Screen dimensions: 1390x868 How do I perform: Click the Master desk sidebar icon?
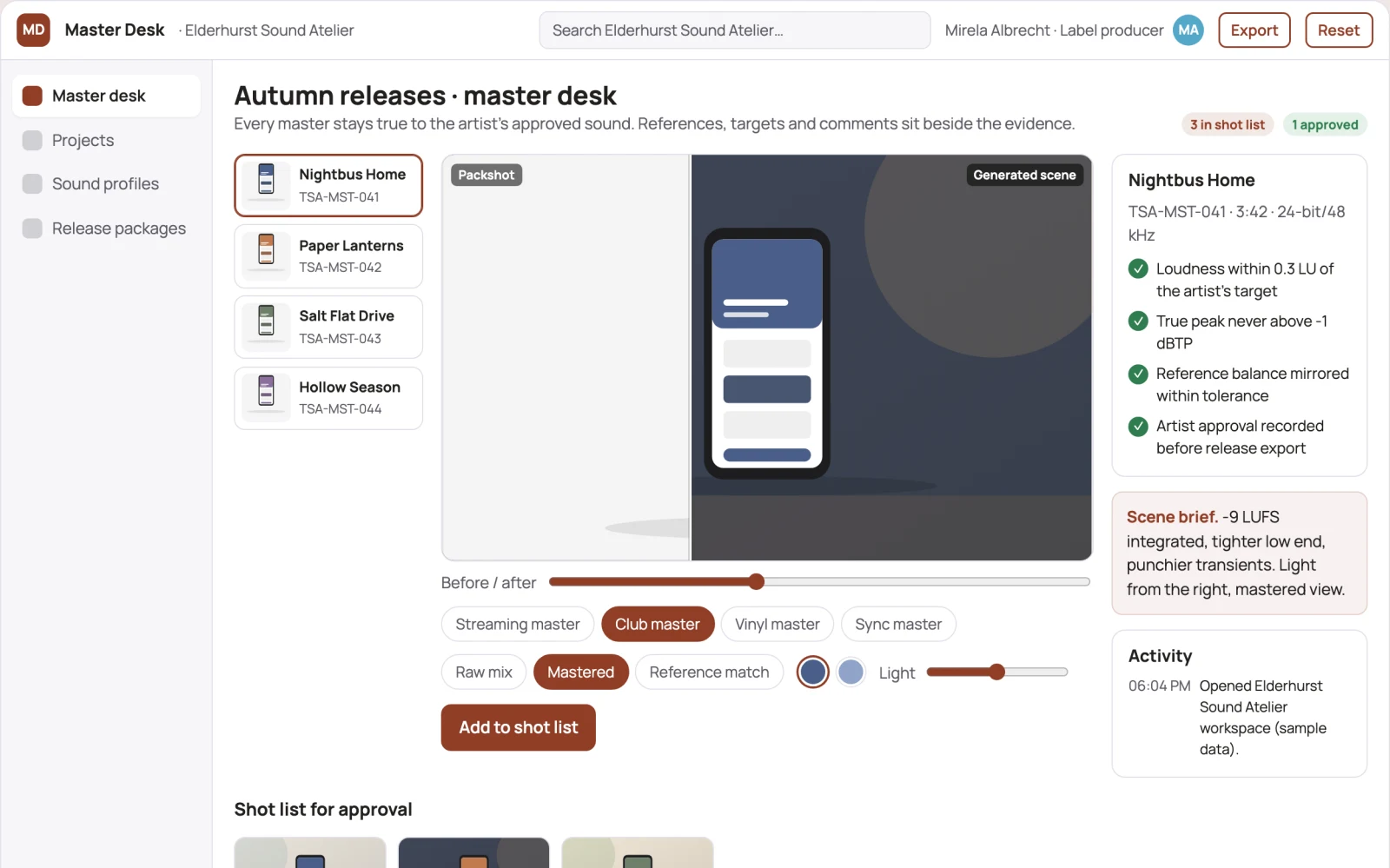point(32,96)
